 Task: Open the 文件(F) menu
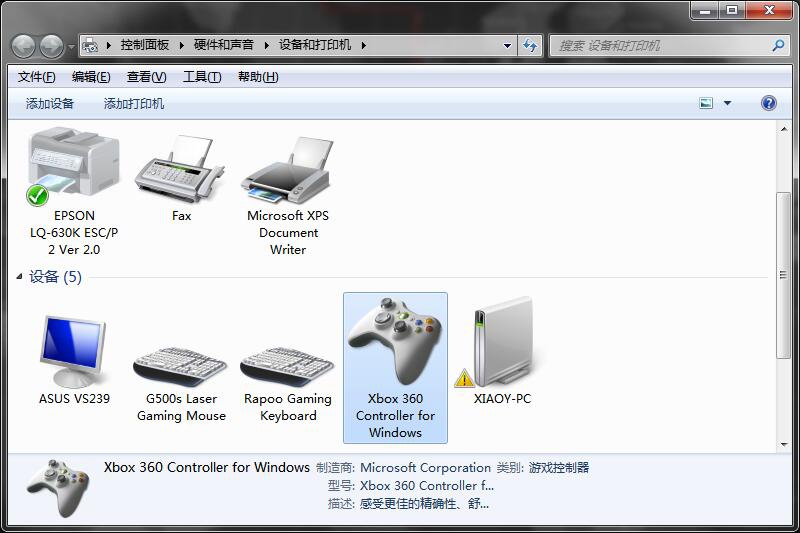(x=36, y=77)
